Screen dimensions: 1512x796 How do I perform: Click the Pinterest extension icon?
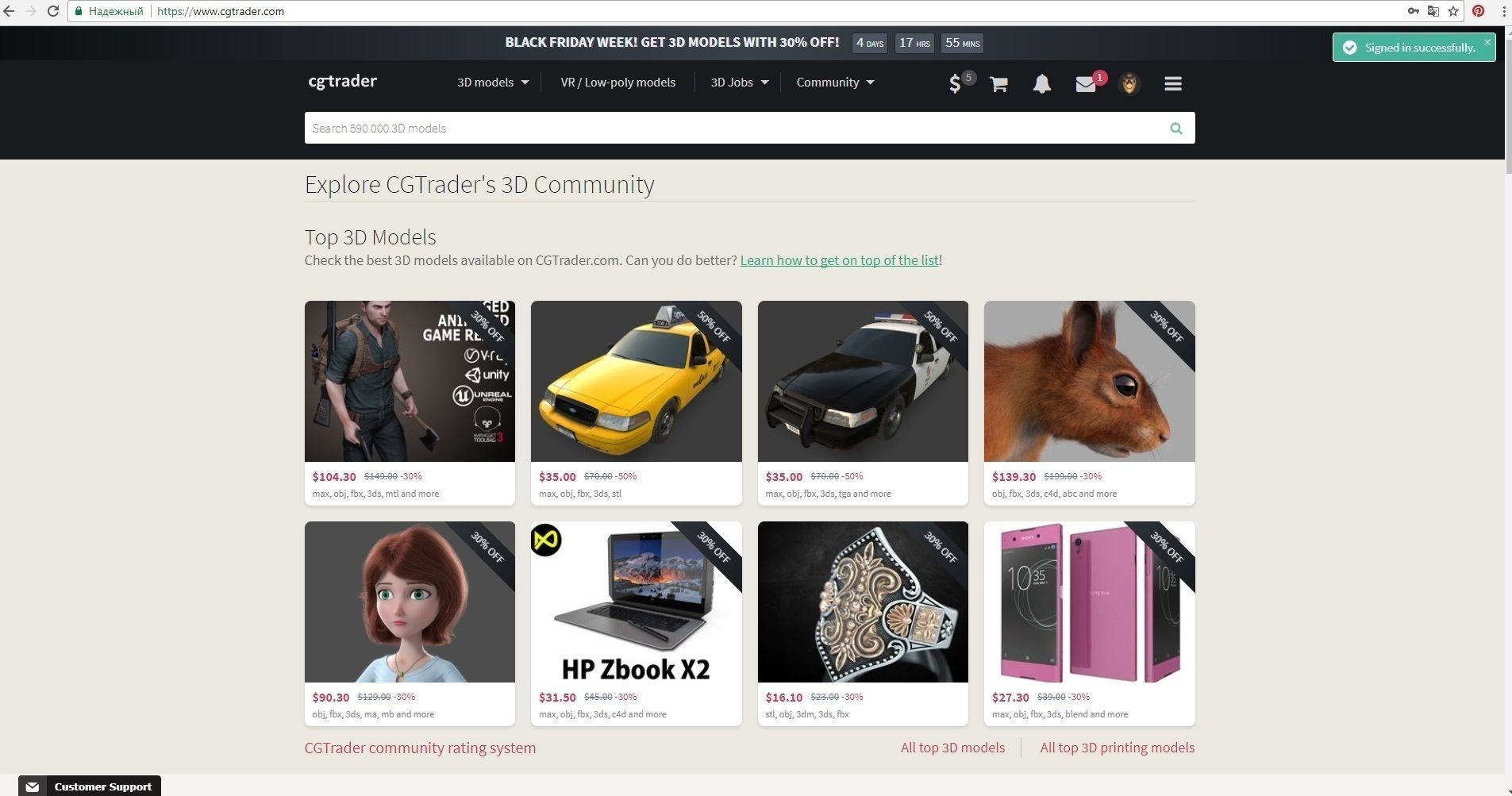pos(1478,11)
